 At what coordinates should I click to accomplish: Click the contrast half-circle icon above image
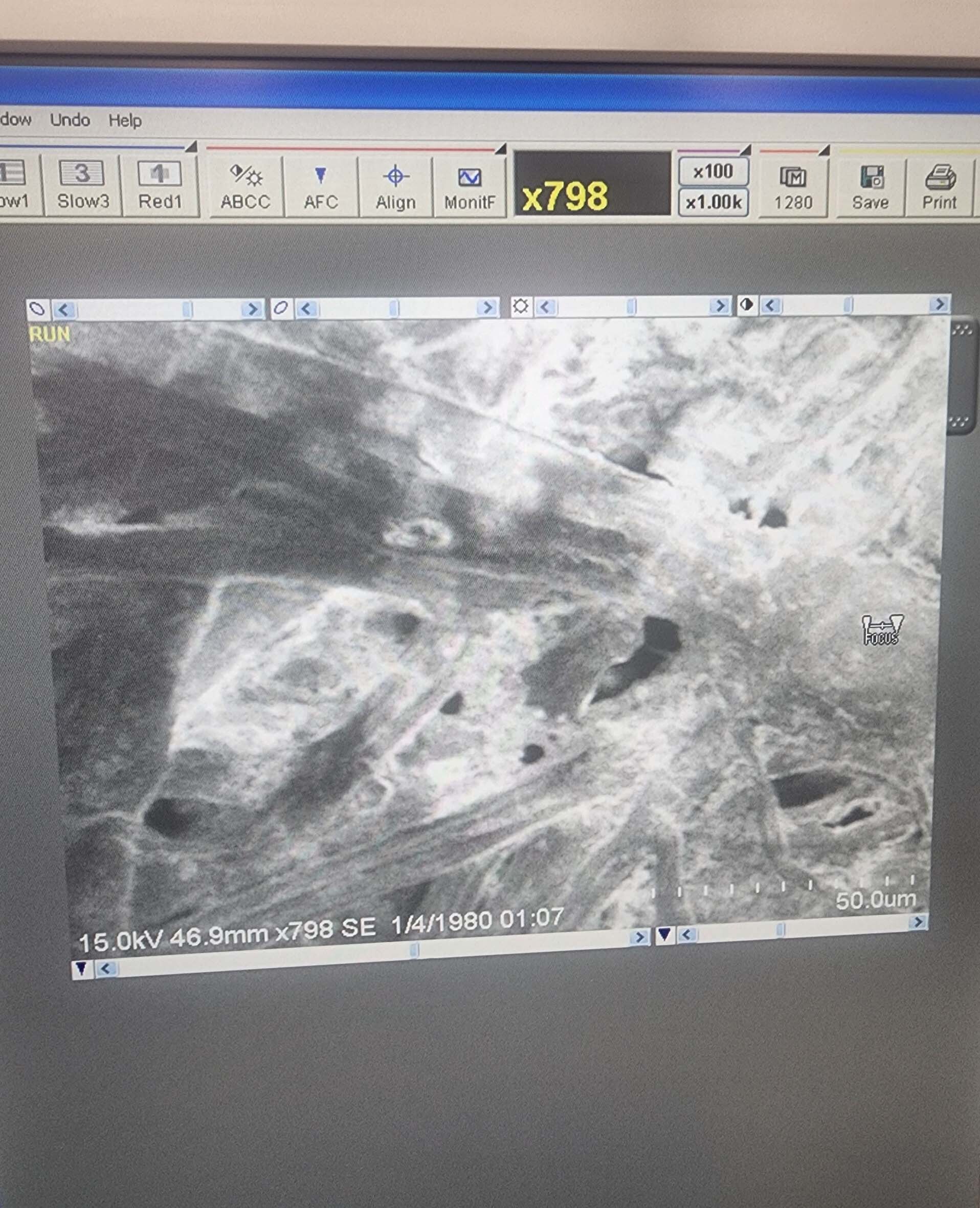(x=747, y=305)
